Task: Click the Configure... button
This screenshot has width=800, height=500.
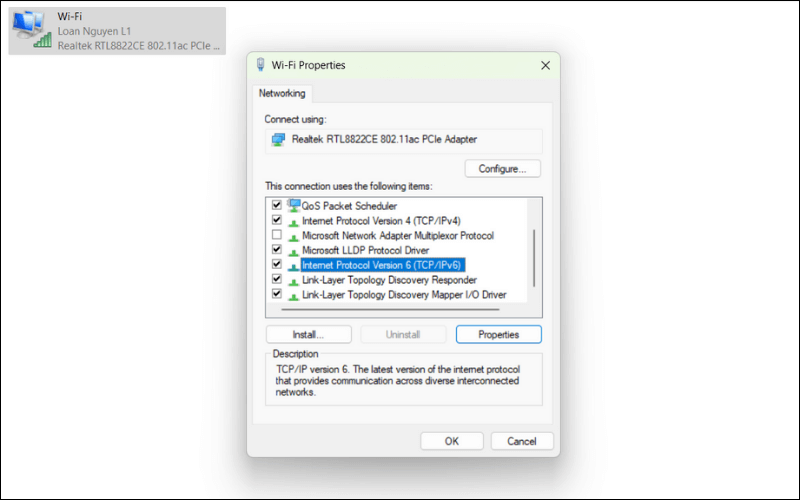Action: 503,169
